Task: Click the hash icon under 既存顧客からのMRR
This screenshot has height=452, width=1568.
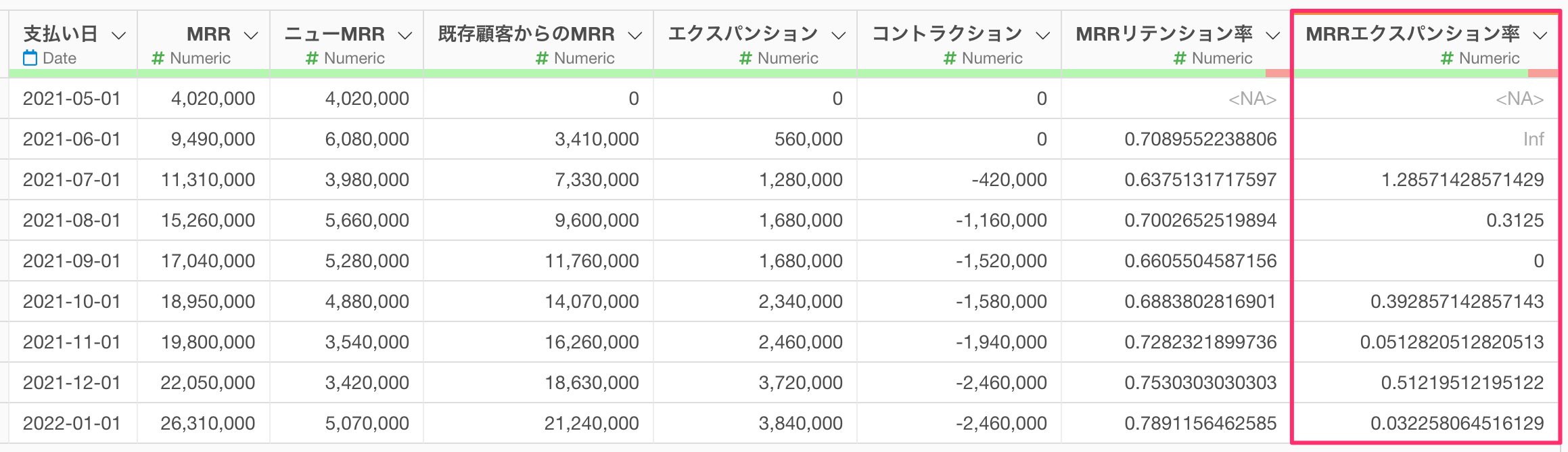Action: click(542, 59)
